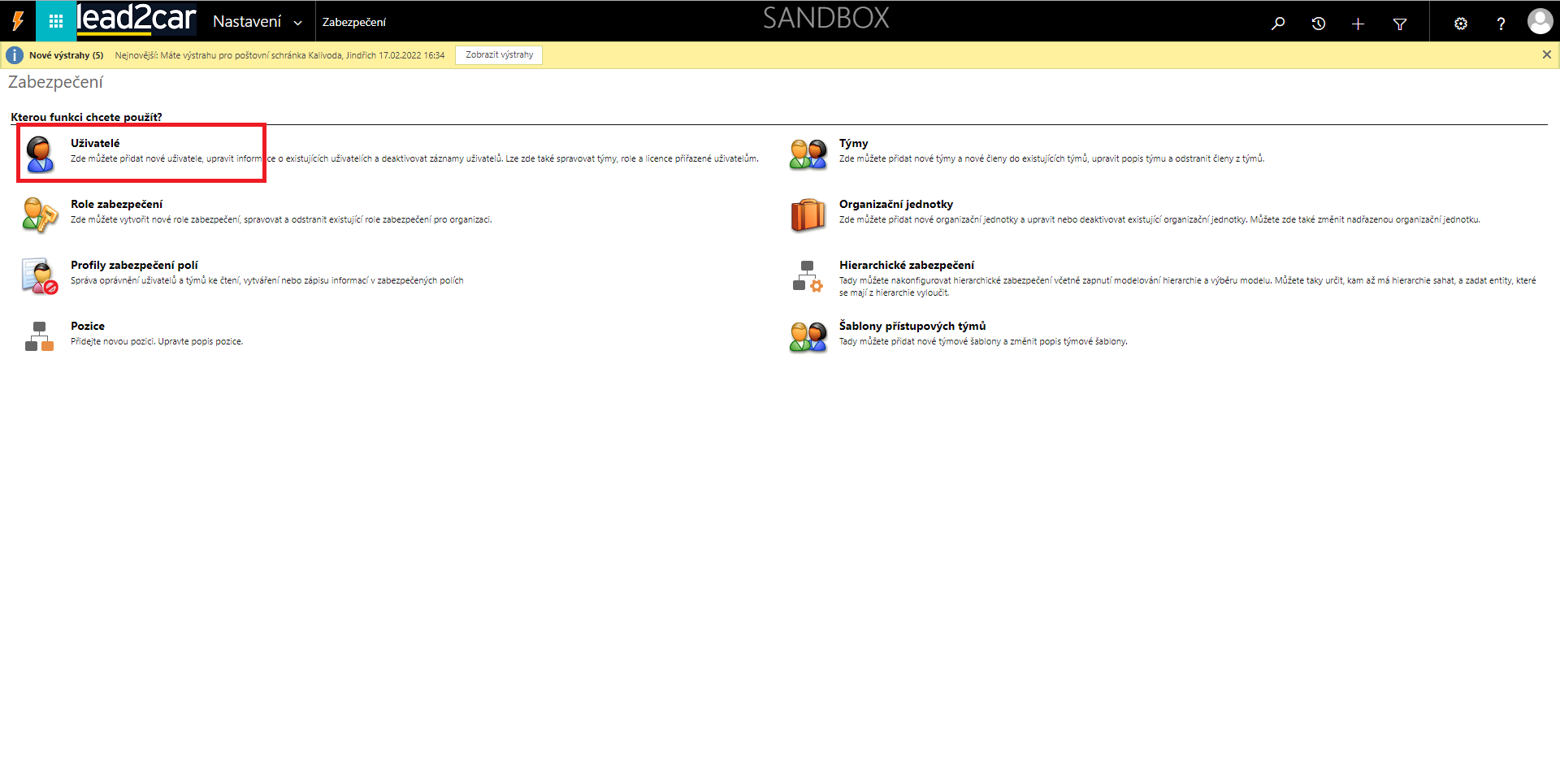This screenshot has width=1560, height=784.
Task: Click the Hierarchické zabezpečení icon
Action: [x=807, y=276]
